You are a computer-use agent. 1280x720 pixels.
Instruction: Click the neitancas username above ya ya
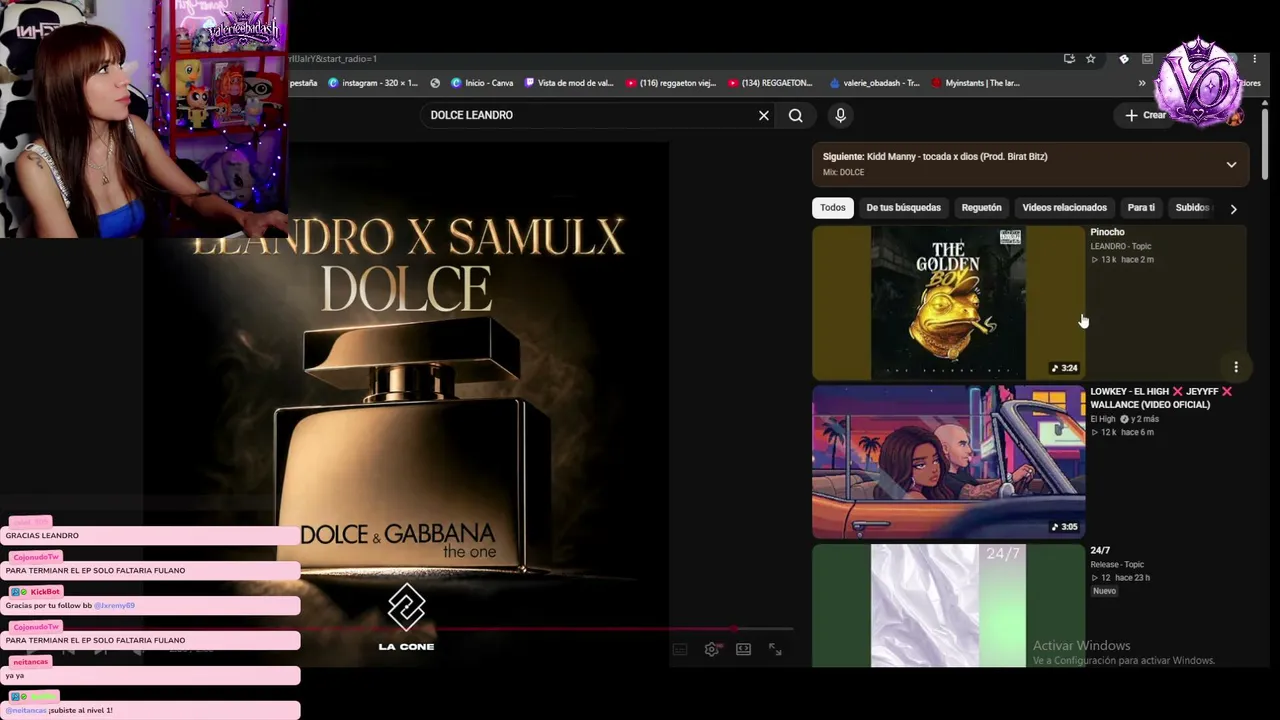[31, 662]
